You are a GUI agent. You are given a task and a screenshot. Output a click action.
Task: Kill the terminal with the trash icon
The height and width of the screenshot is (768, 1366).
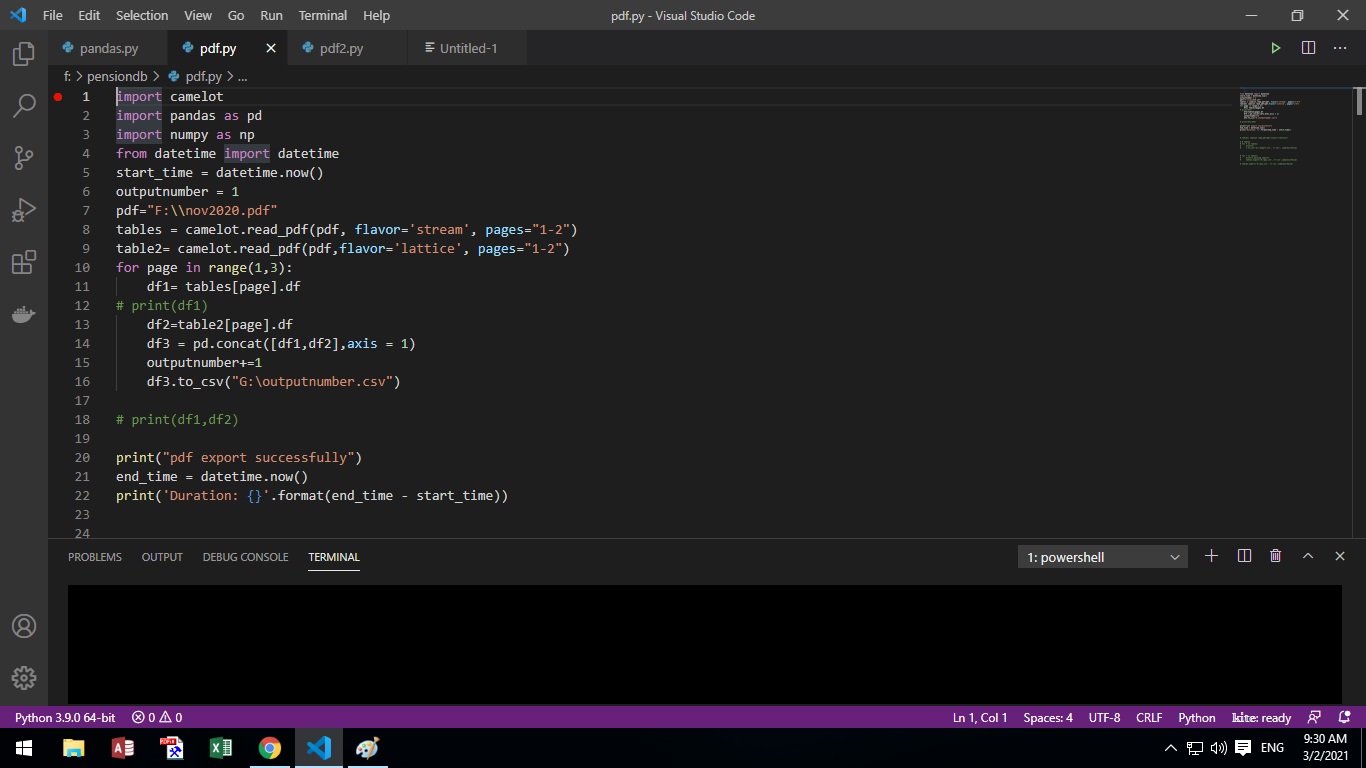(1275, 556)
